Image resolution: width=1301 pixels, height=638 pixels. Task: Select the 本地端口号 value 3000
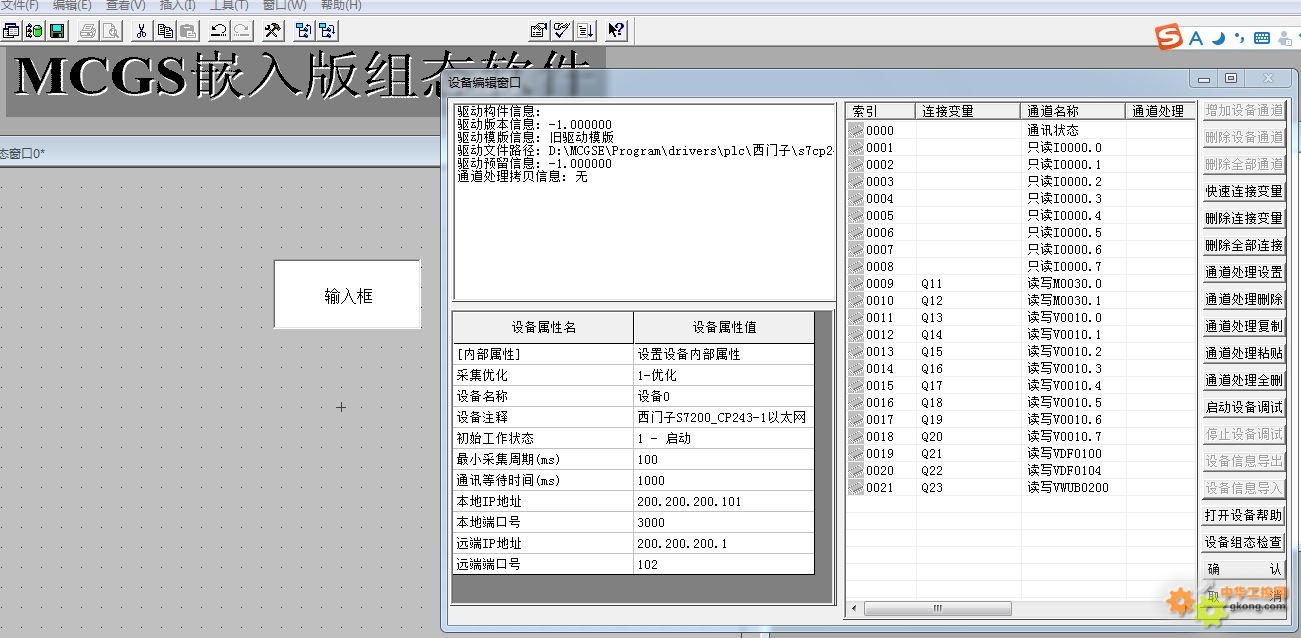(724, 522)
